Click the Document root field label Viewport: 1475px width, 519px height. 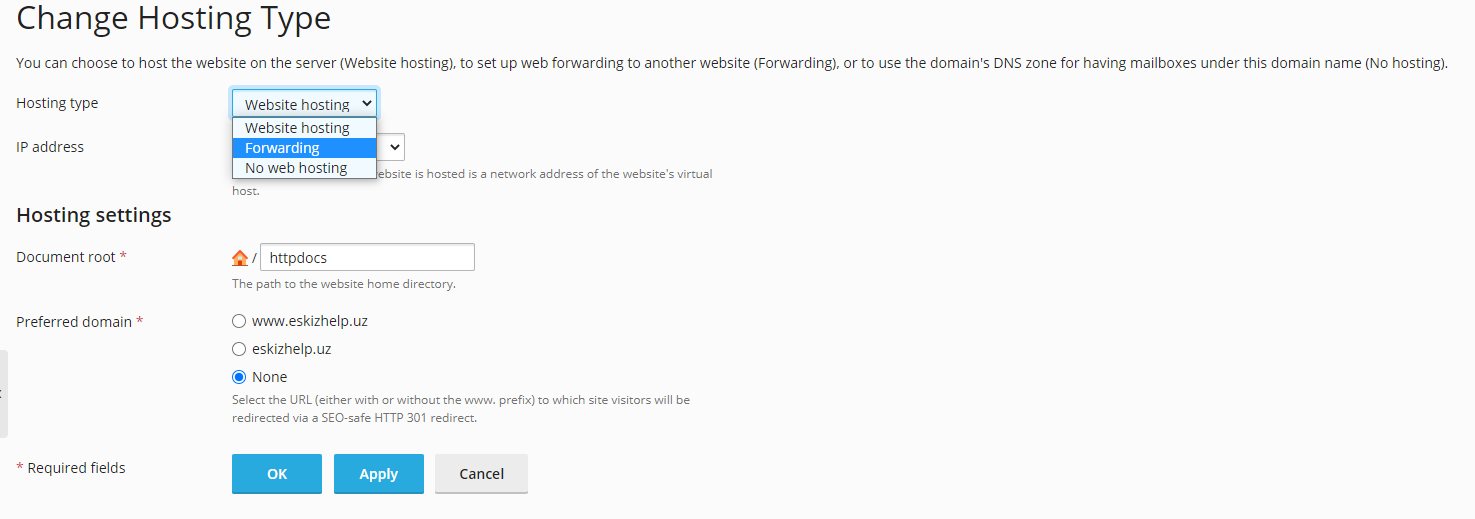click(x=66, y=257)
